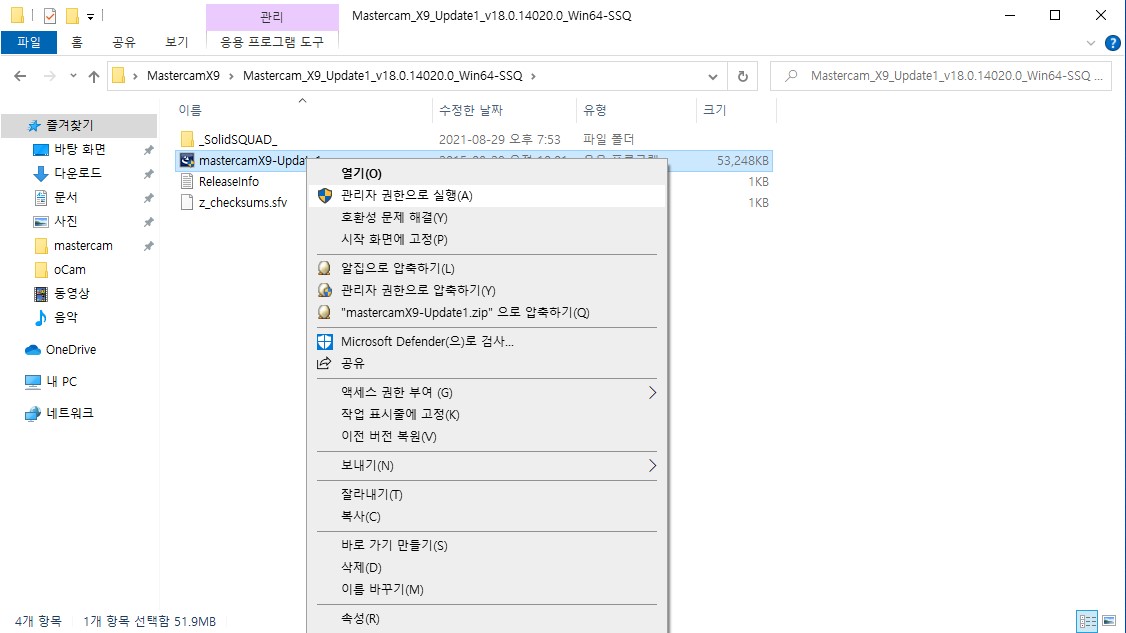
Task: Open Application Tools (응용 프로그램 도구) tab
Action: [271, 42]
